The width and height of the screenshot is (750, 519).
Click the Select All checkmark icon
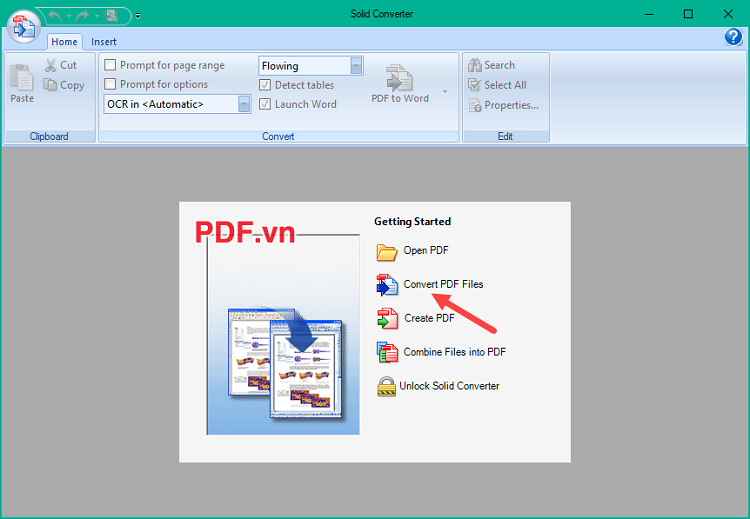475,85
